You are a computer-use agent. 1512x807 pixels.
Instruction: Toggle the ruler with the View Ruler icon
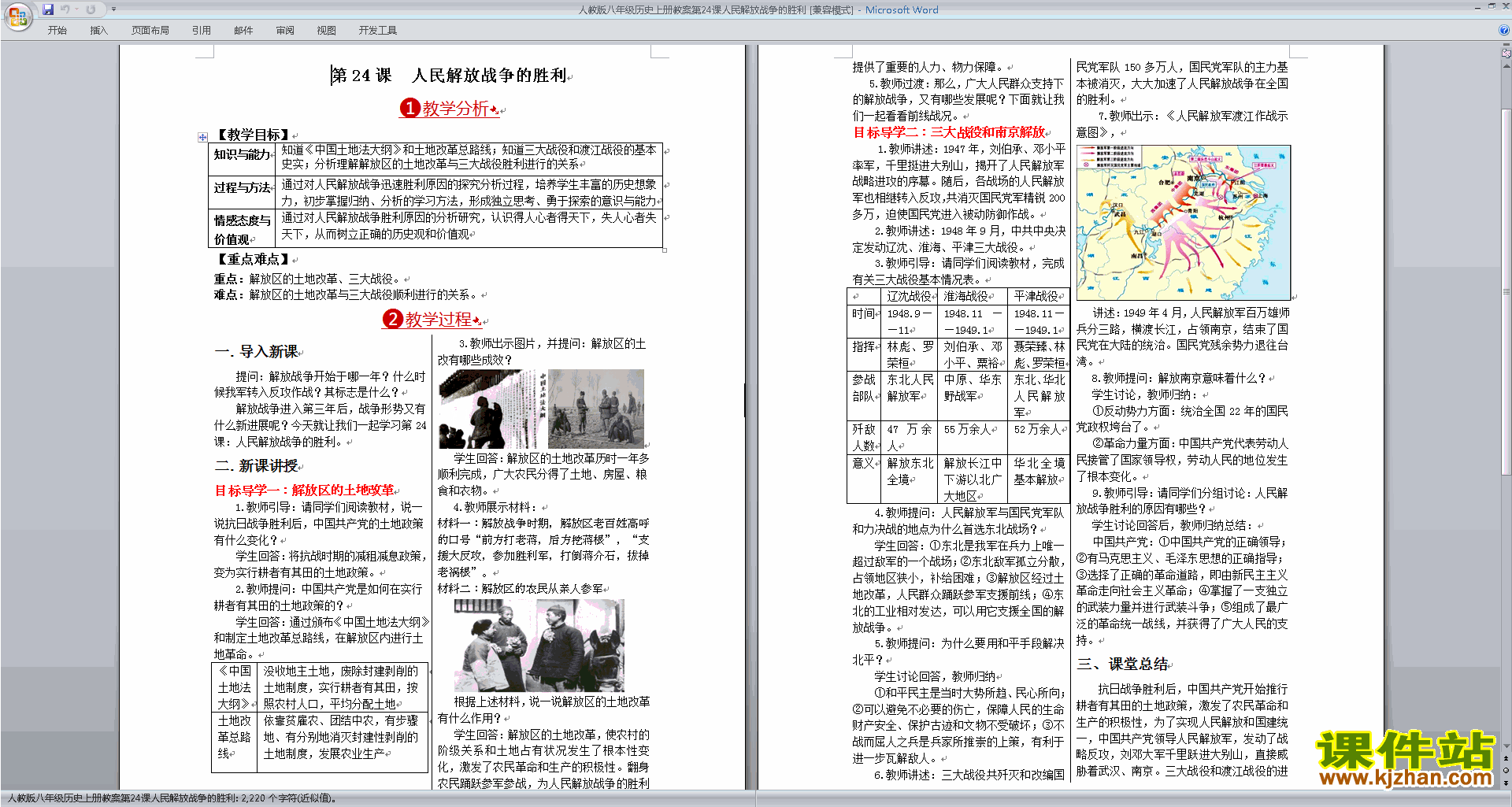coord(1506,54)
